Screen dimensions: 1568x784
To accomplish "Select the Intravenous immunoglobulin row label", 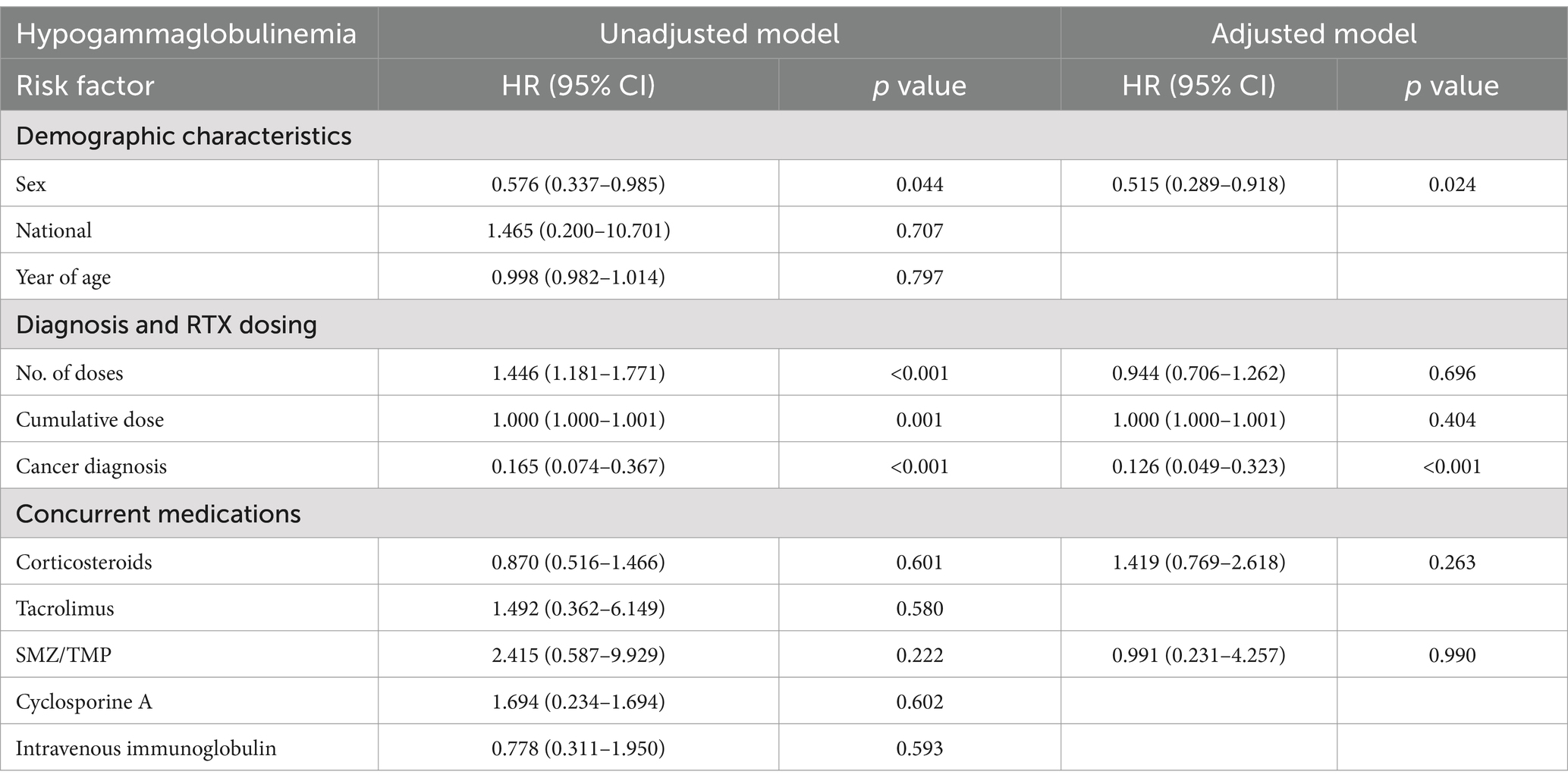I will [146, 749].
